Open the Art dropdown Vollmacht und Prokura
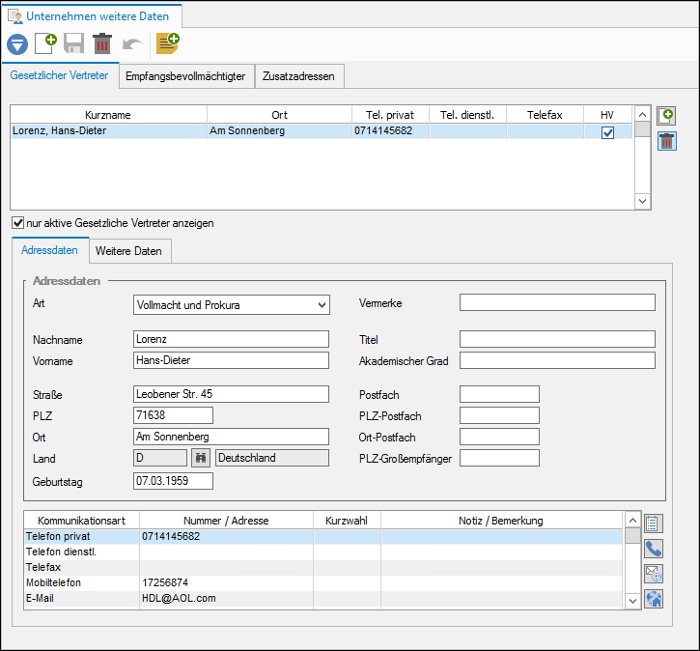This screenshot has height=651, width=700. point(231,305)
